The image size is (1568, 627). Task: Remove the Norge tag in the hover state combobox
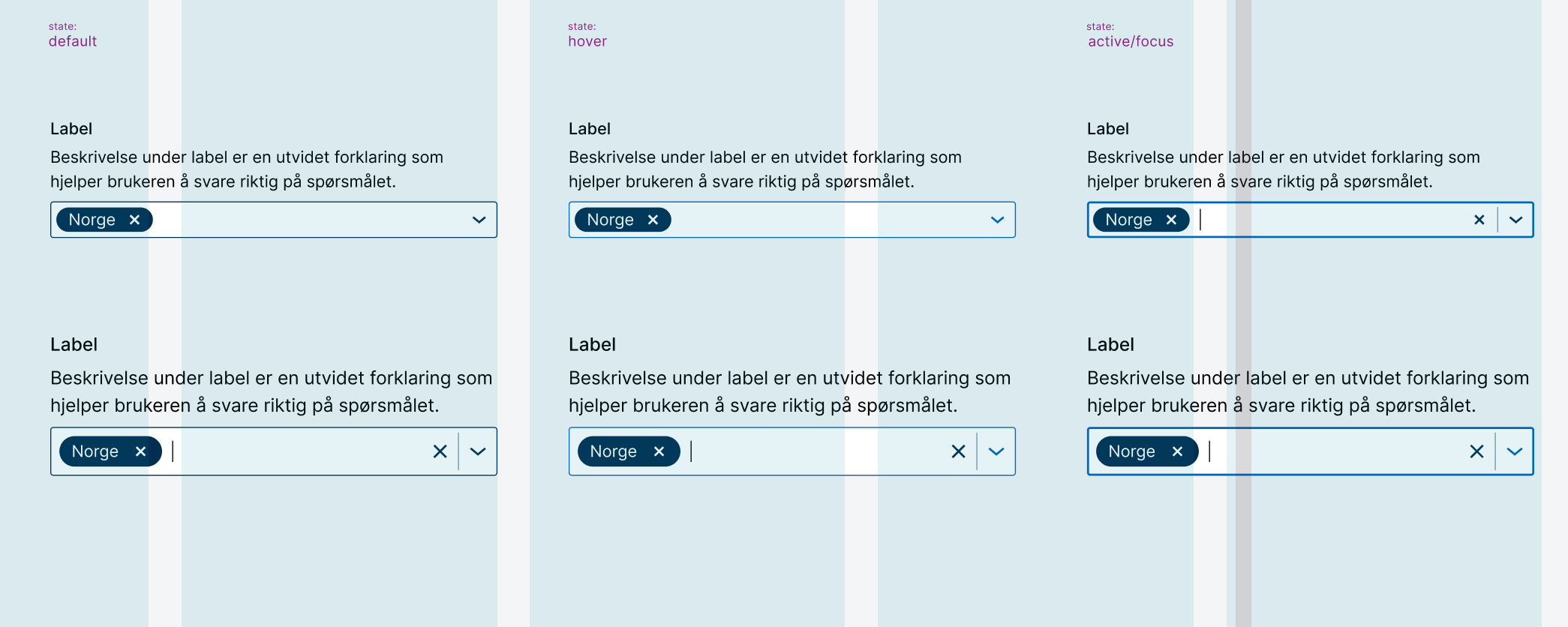click(653, 219)
